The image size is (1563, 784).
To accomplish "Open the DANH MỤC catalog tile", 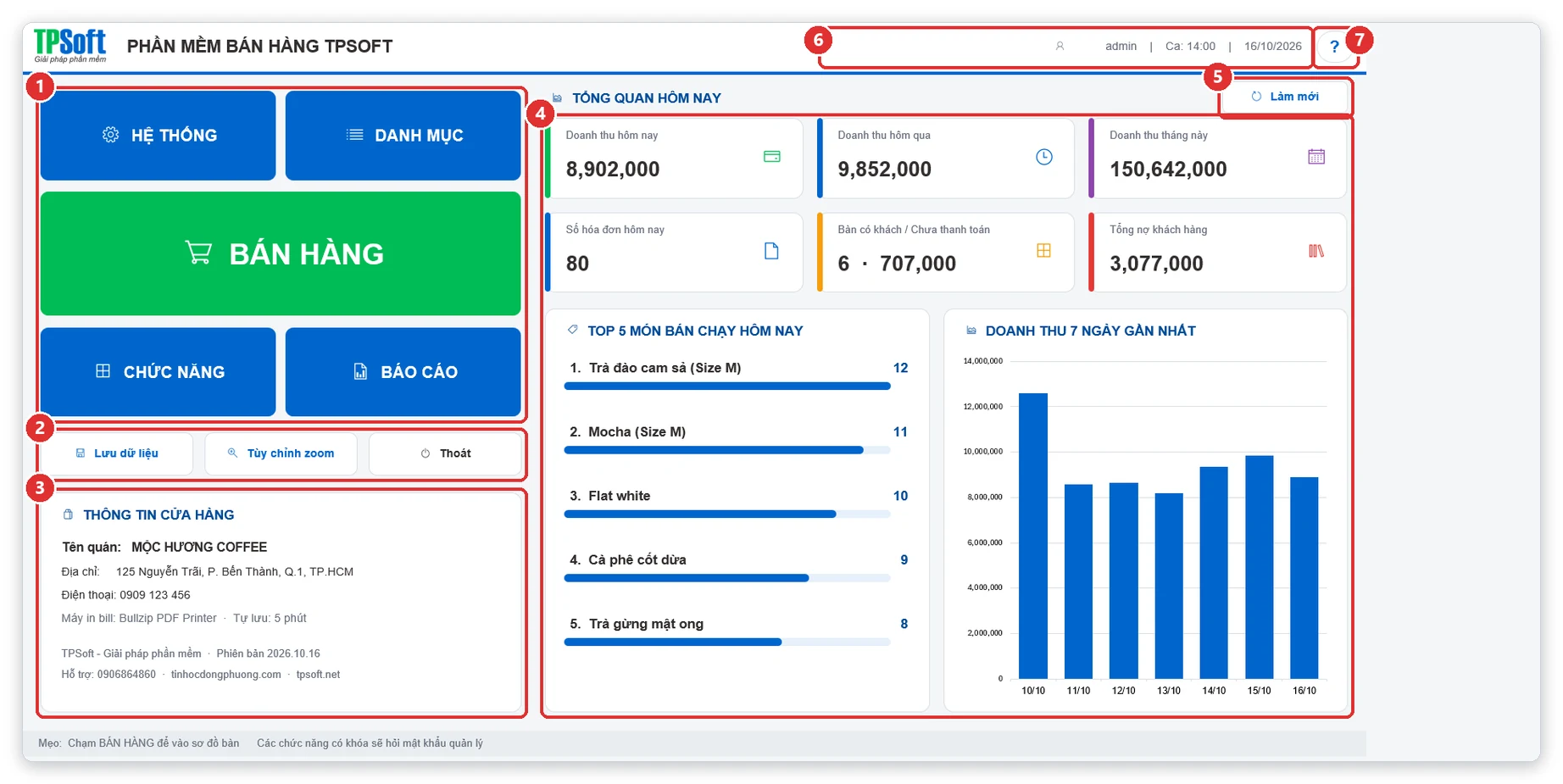I will tap(403, 136).
